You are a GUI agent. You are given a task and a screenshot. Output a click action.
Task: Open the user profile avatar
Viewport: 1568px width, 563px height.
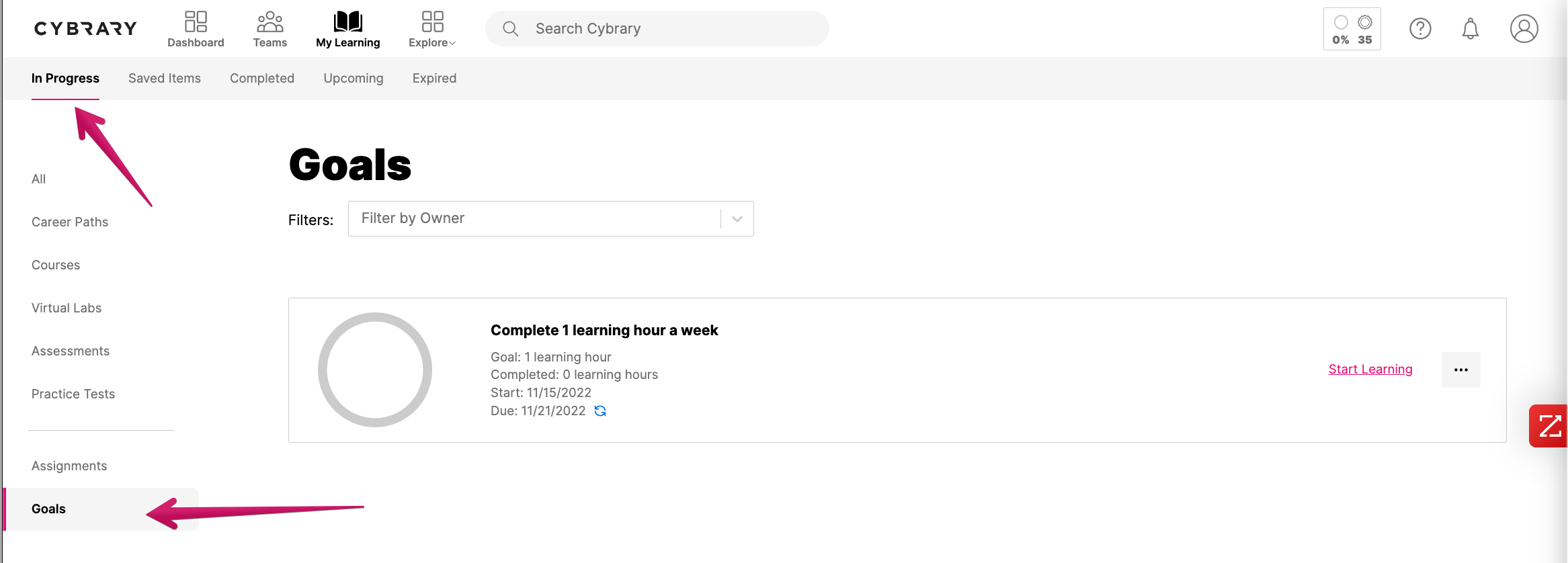click(1524, 29)
